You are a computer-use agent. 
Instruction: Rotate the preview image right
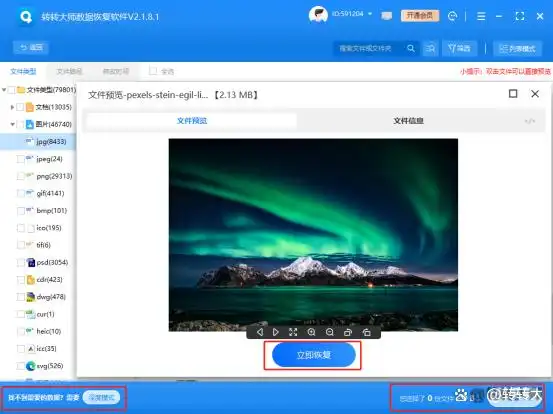click(366, 332)
